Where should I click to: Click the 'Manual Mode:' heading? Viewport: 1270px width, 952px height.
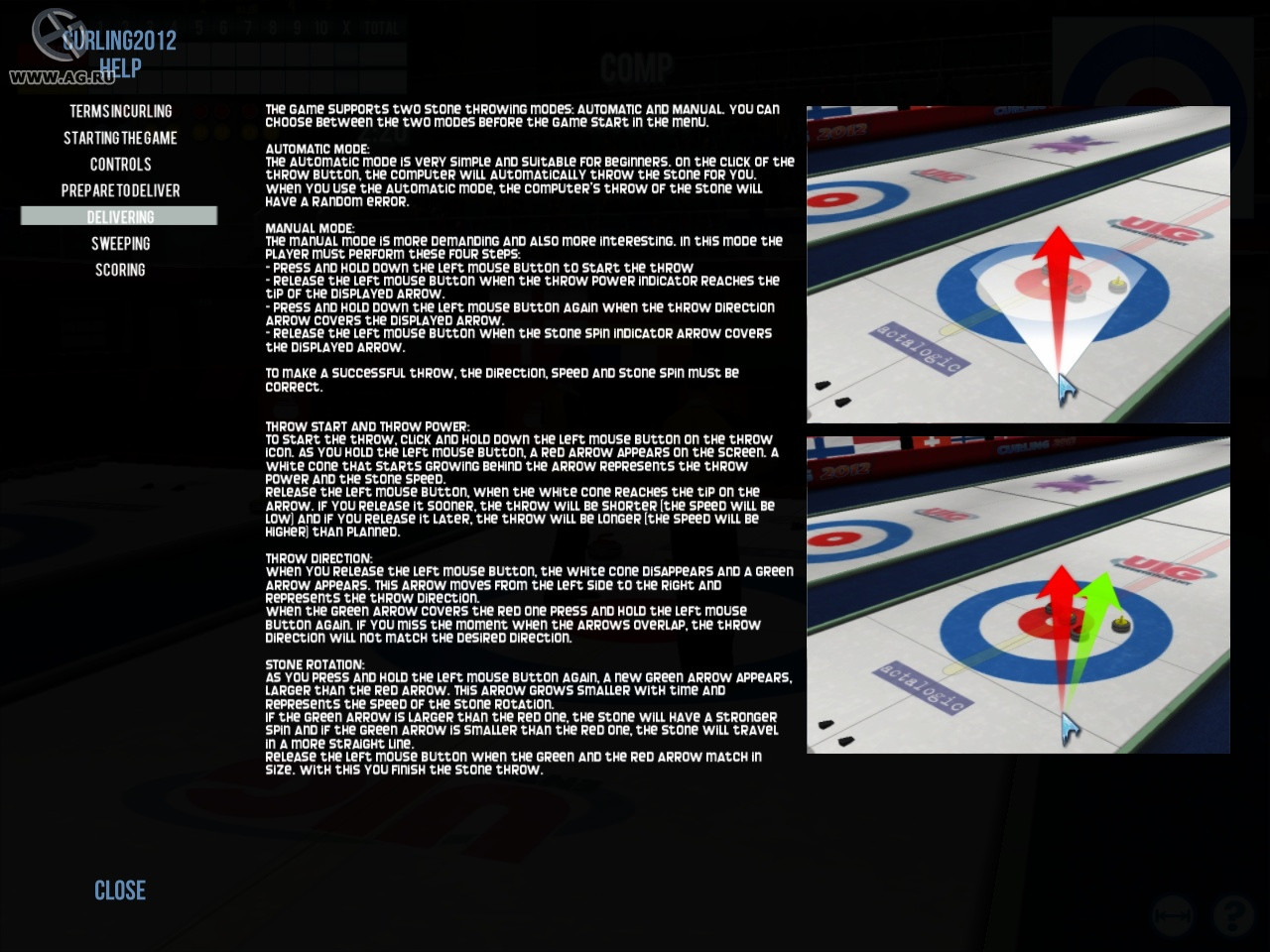pyautogui.click(x=310, y=228)
